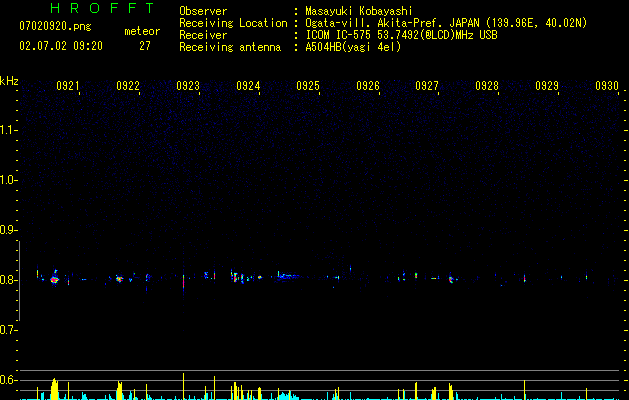Click the 1.0 kHz axis label
Screen dimensions: 629x400
point(6,180)
